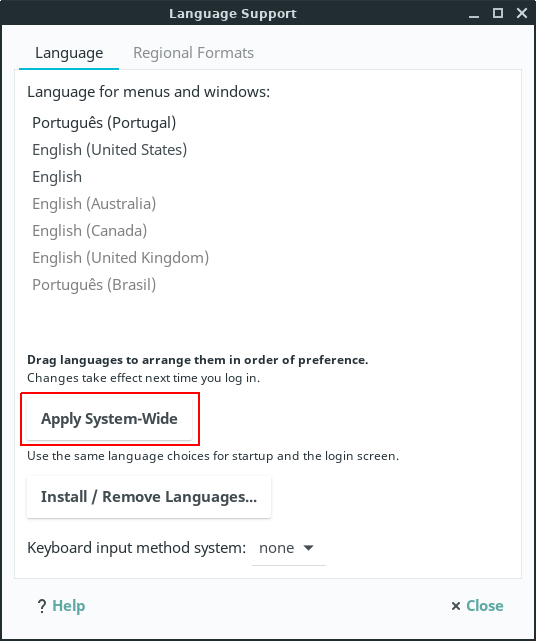Switch to the Regional Formats tab
The width and height of the screenshot is (536, 641).
pyautogui.click(x=193, y=53)
